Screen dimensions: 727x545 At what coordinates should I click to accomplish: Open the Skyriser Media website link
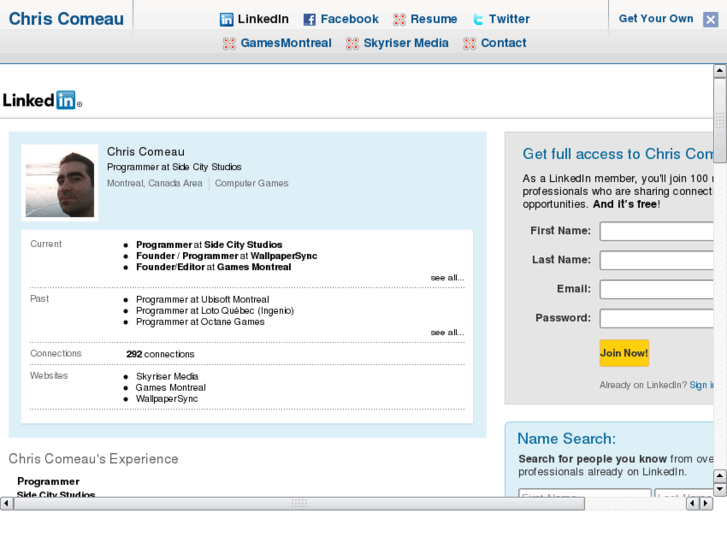167,376
